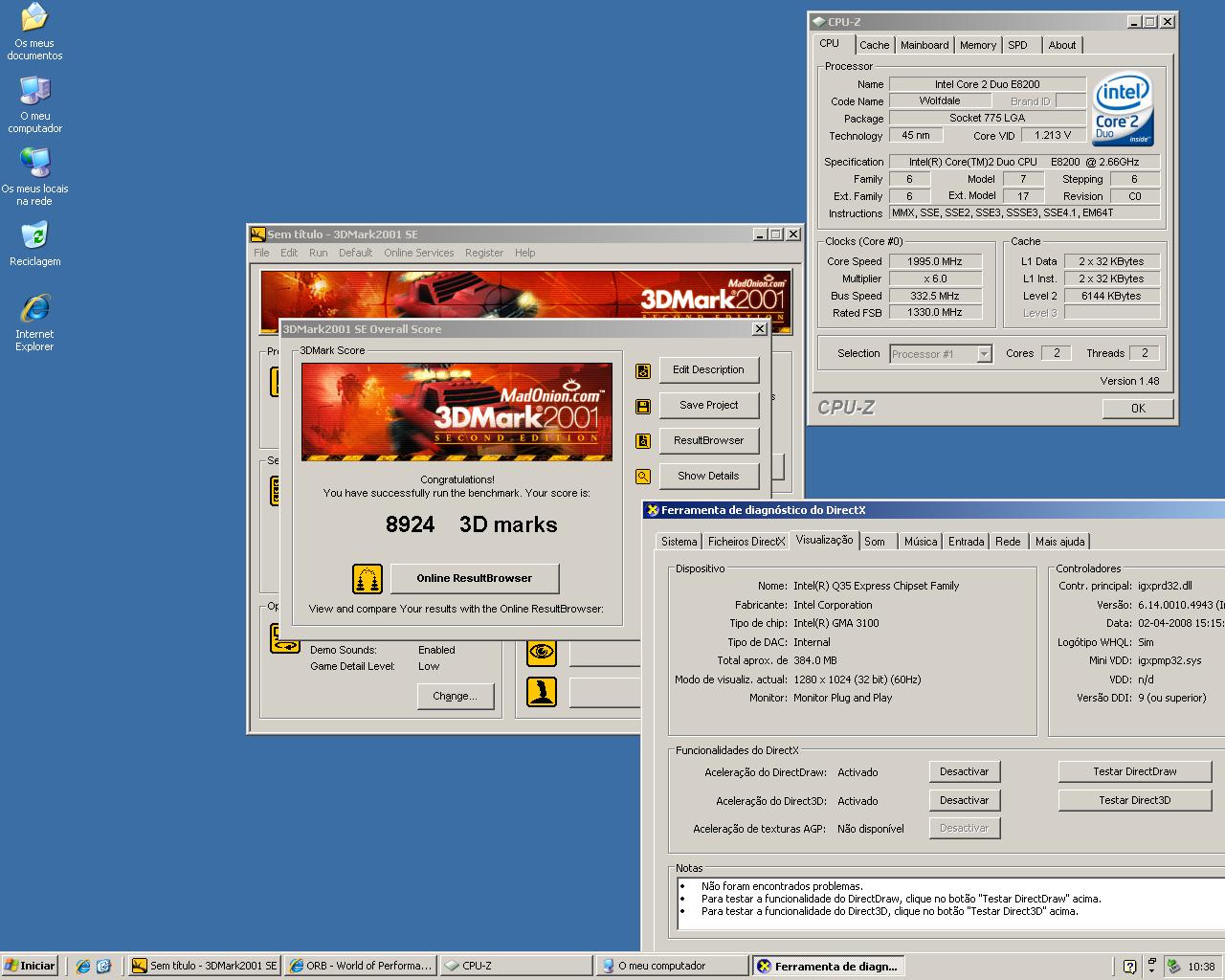The height and width of the screenshot is (980, 1225).
Task: Open the Reciclagem recycle bin icon
Action: [34, 243]
